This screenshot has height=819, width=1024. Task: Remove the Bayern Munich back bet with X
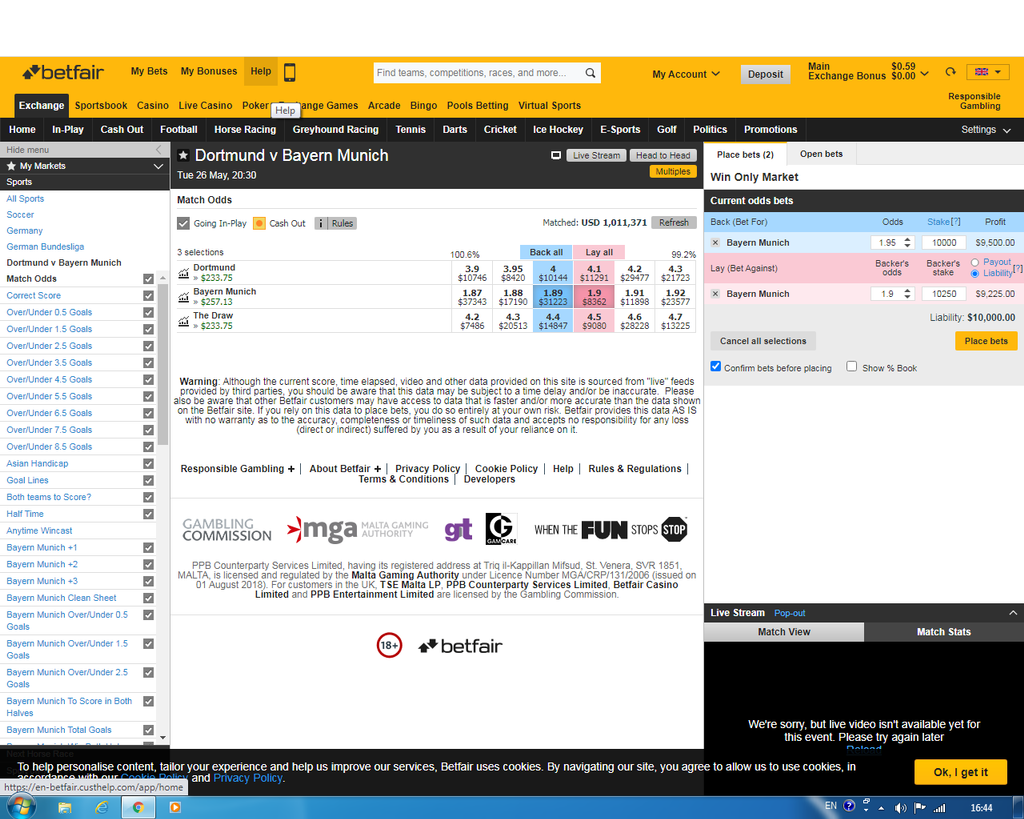pos(715,242)
